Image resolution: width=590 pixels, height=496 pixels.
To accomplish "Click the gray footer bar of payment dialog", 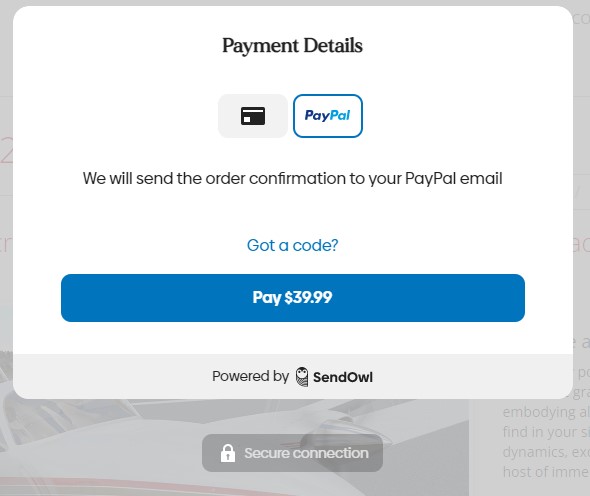I will click(293, 376).
